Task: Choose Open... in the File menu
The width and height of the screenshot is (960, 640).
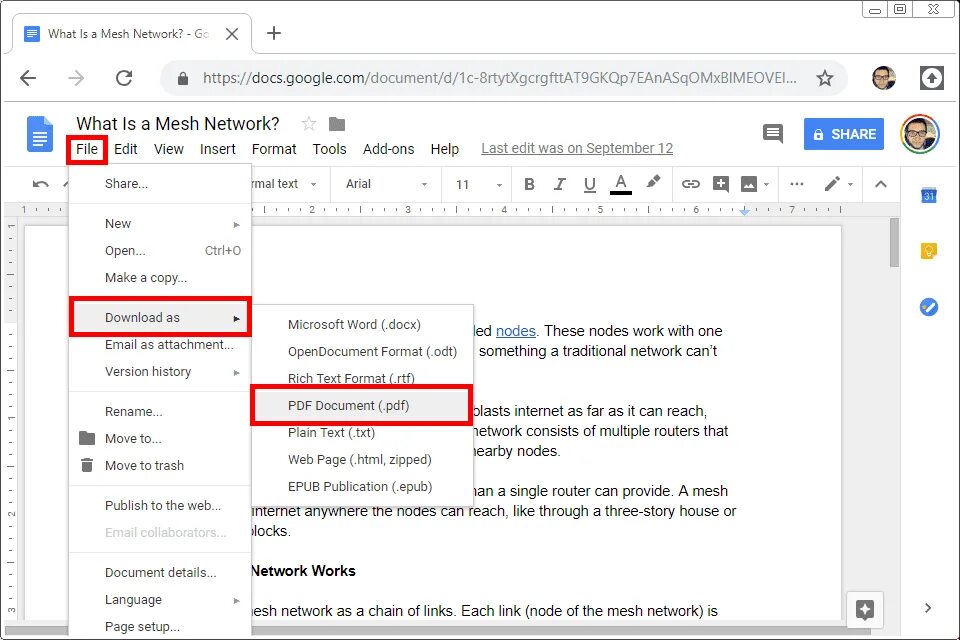Action: [x=160, y=250]
